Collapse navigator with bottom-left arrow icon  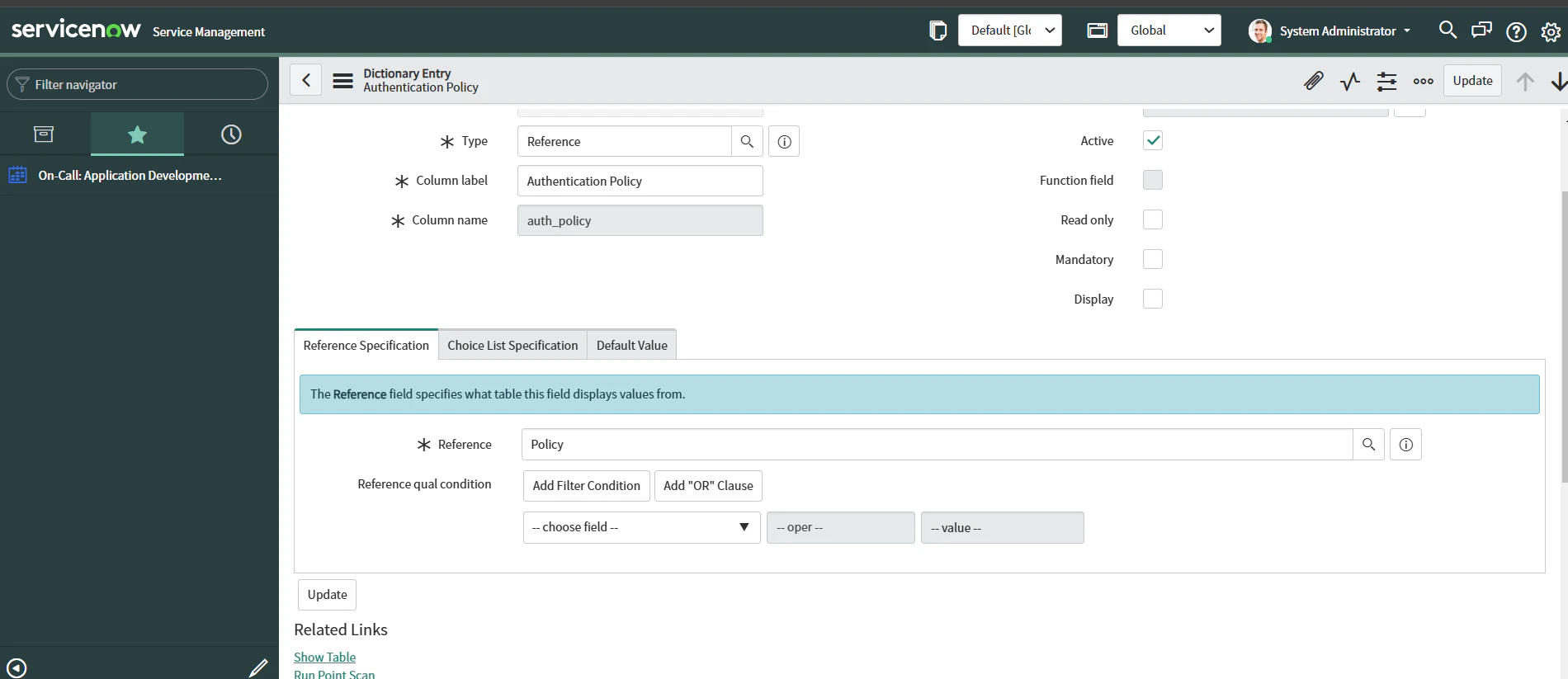click(17, 667)
